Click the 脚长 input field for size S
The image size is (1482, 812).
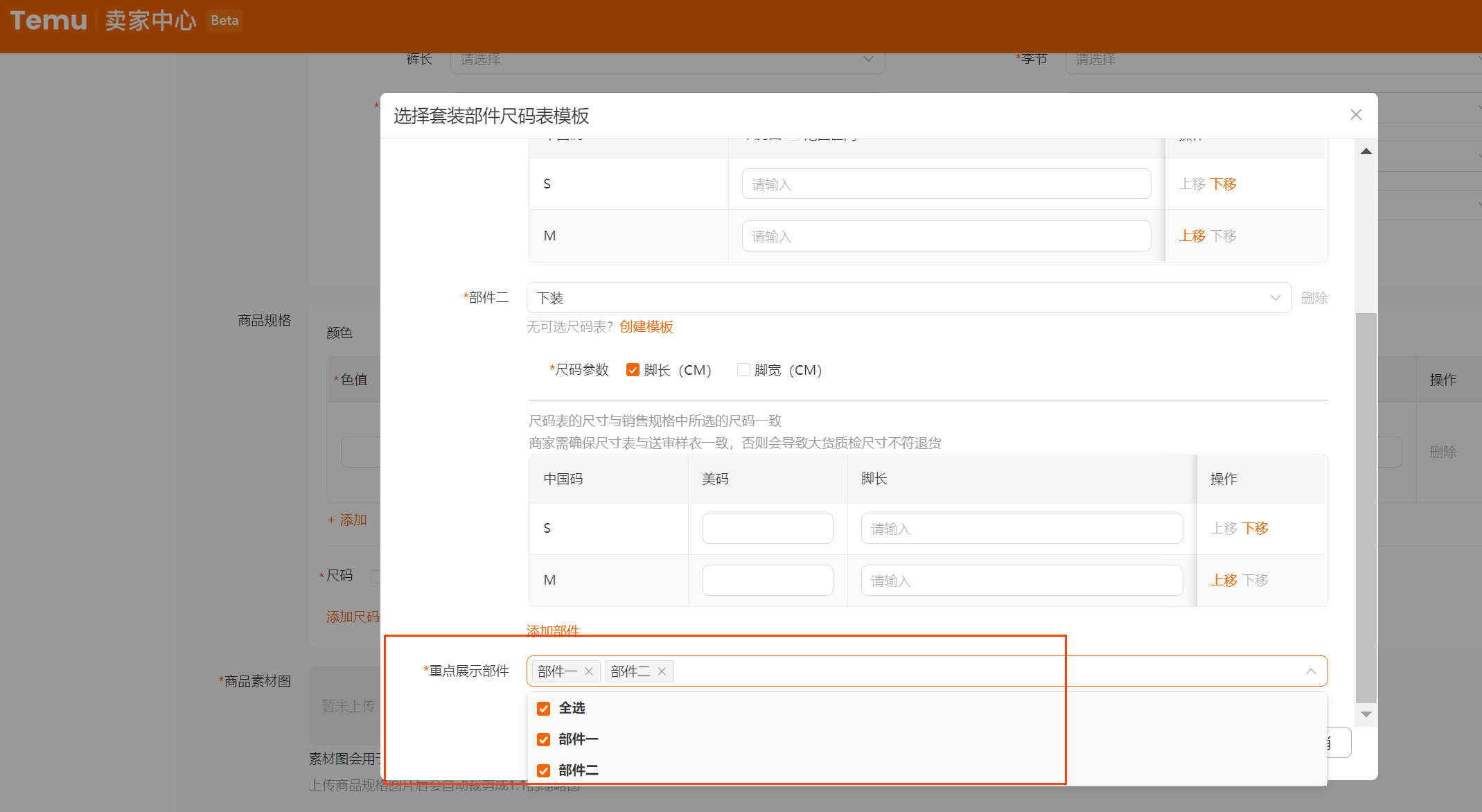click(x=1021, y=528)
